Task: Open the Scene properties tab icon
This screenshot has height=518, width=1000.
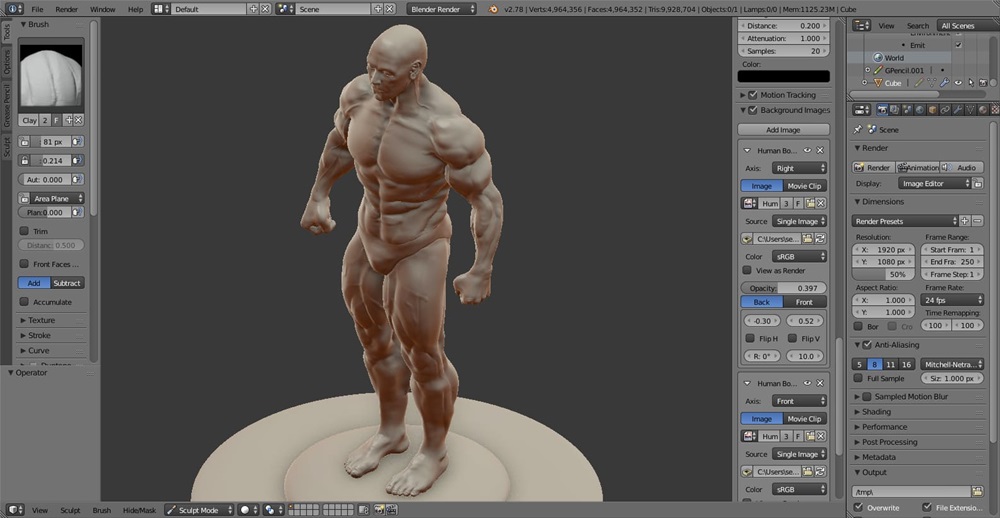Action: [907, 110]
